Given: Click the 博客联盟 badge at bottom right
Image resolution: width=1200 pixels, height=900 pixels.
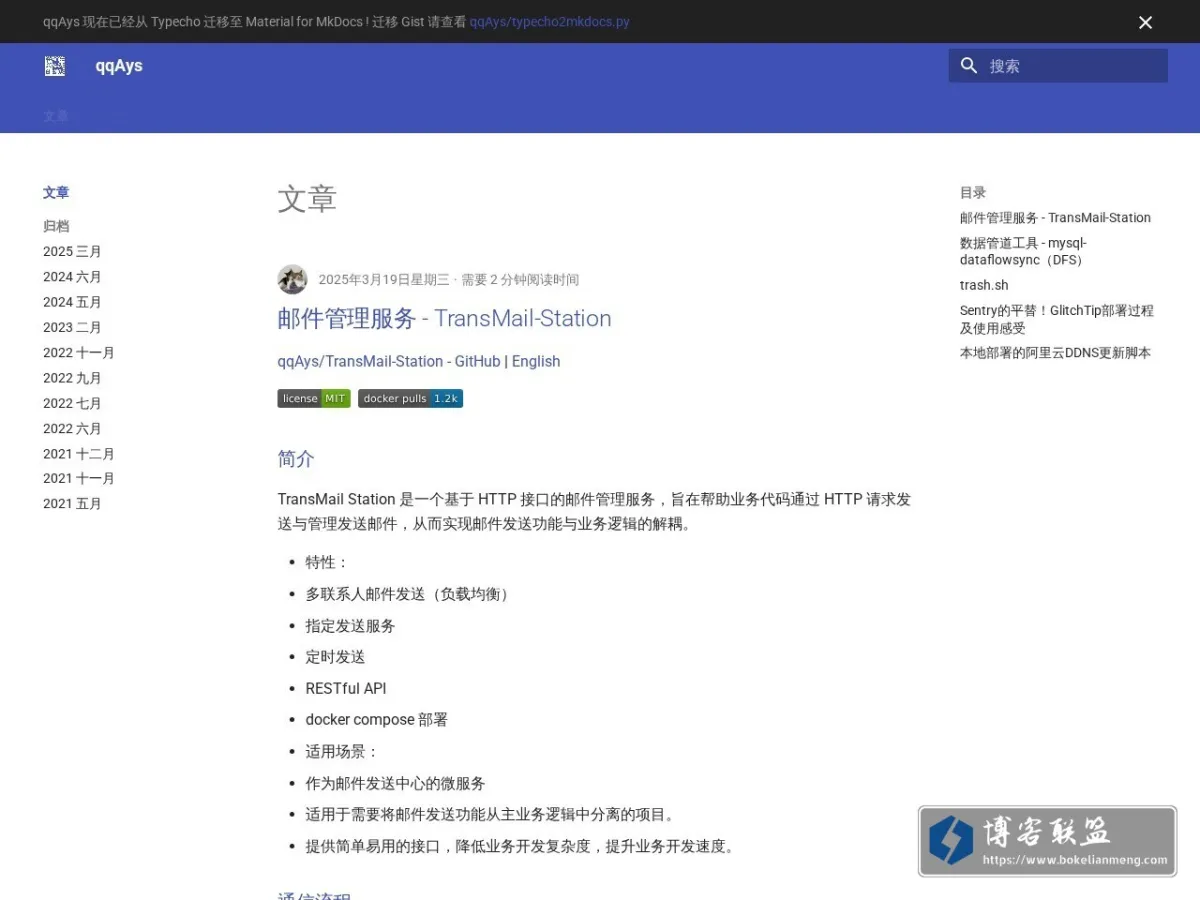Looking at the screenshot, I should [x=1047, y=841].
